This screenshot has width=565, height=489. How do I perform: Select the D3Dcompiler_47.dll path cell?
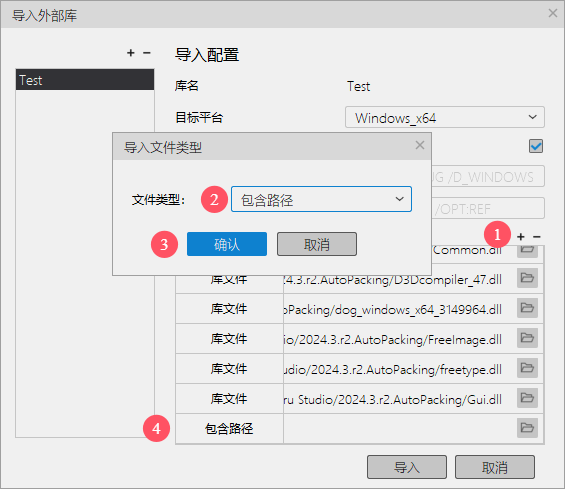point(400,279)
